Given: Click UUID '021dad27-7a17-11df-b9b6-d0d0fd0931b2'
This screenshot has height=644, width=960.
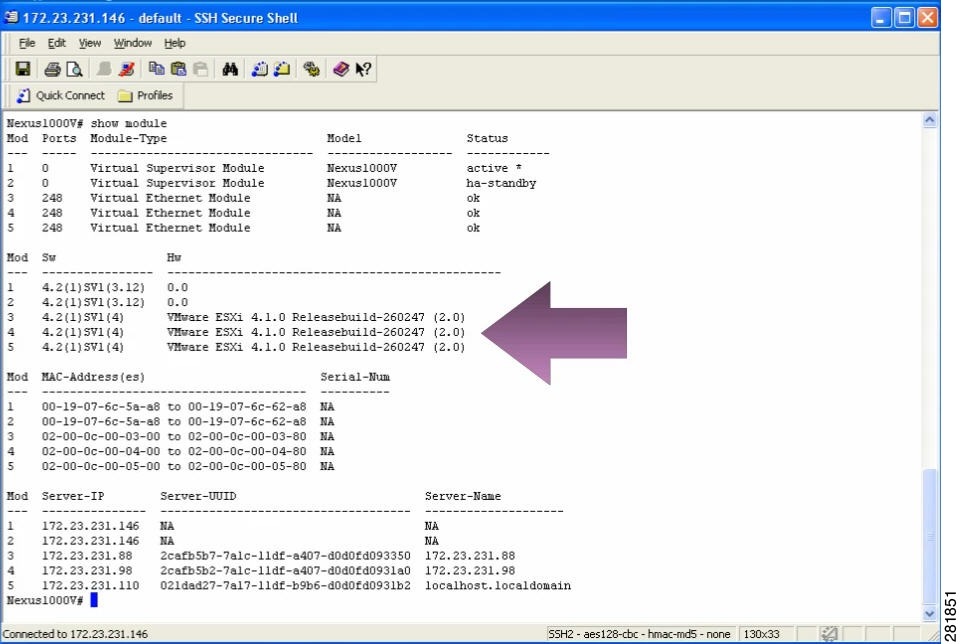Looking at the screenshot, I should click(285, 586).
